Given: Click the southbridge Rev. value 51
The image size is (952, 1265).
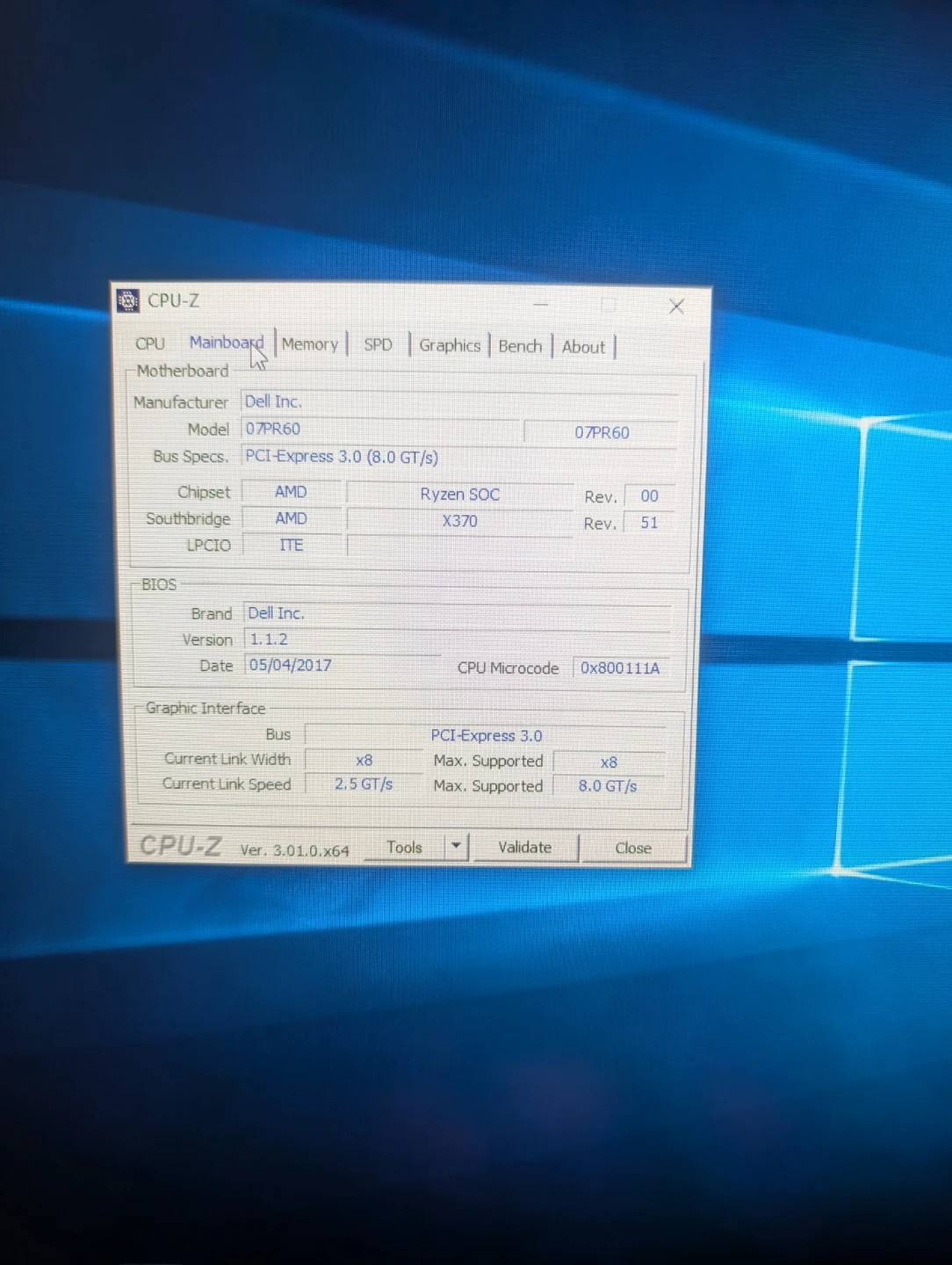Looking at the screenshot, I should (649, 523).
